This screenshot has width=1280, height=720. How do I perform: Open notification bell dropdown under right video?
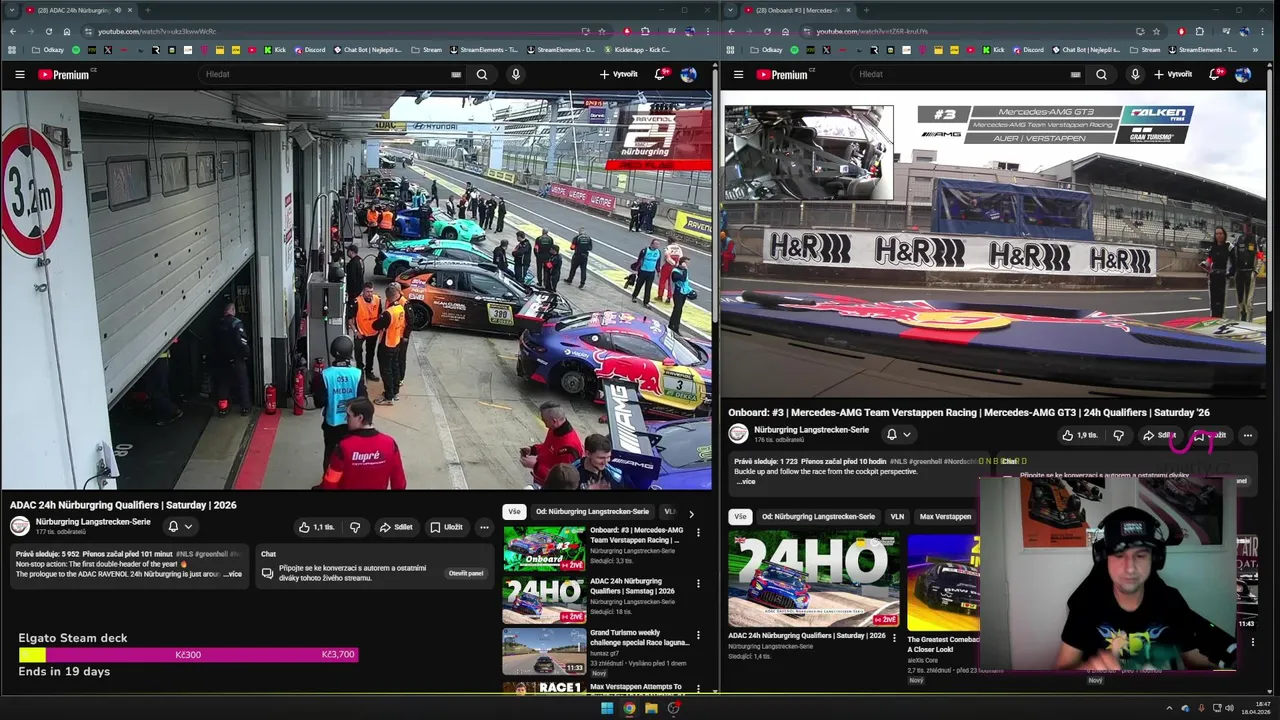(898, 434)
